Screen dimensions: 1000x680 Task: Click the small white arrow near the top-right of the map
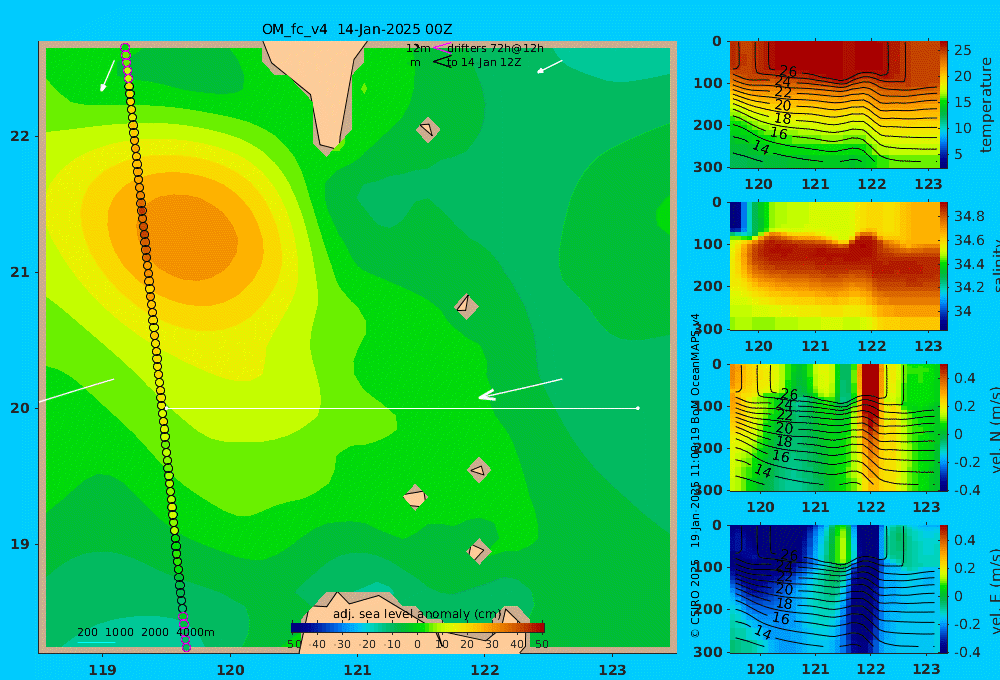coord(550,66)
